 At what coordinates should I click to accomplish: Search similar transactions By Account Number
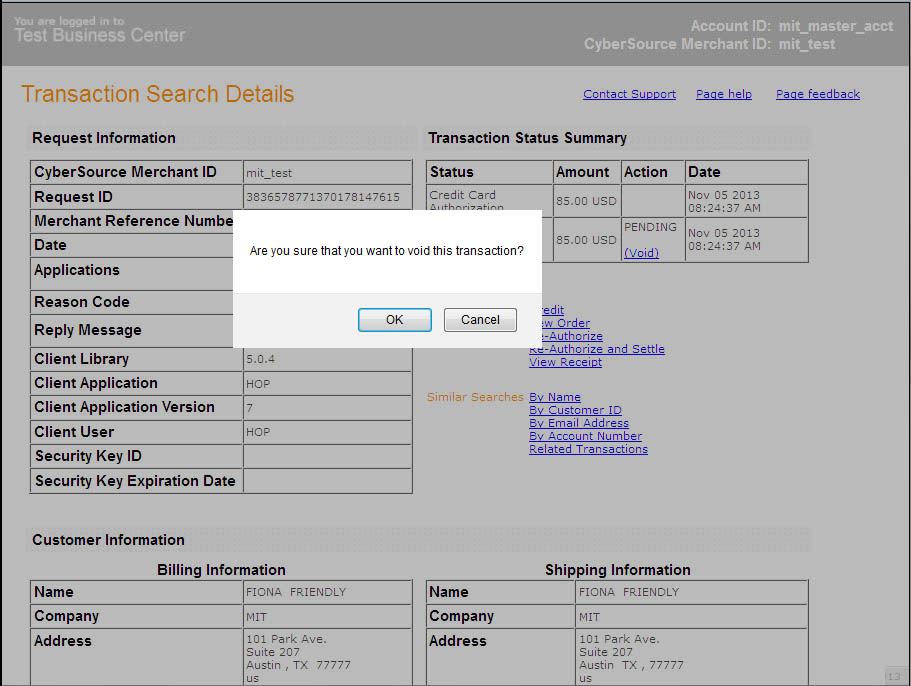click(x=585, y=436)
